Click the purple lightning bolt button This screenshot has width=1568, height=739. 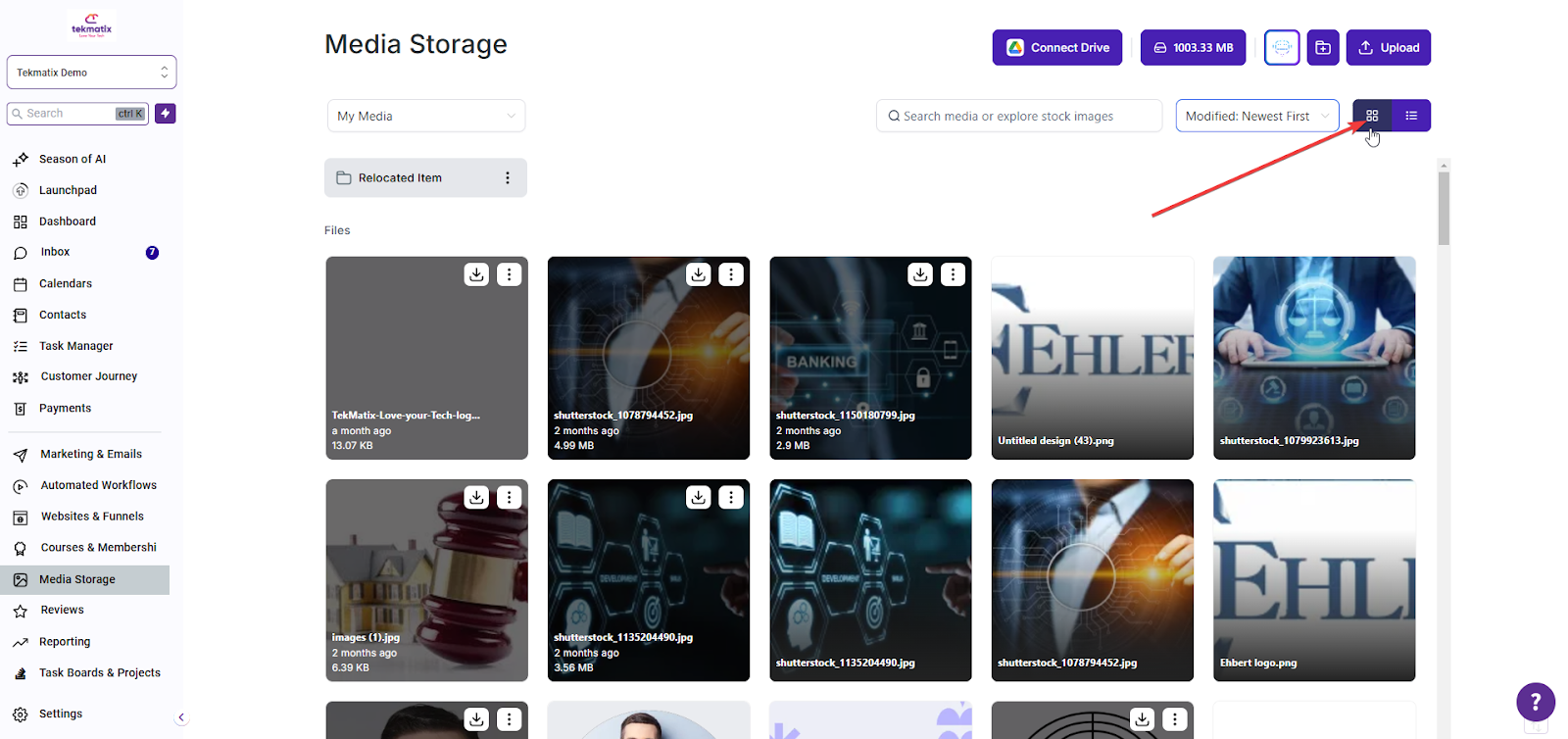166,114
